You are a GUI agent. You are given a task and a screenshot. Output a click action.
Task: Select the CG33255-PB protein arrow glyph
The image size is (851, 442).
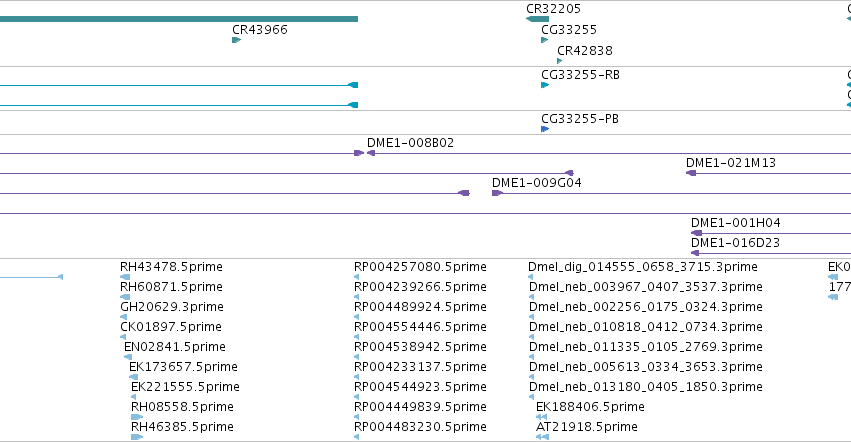pos(545,129)
